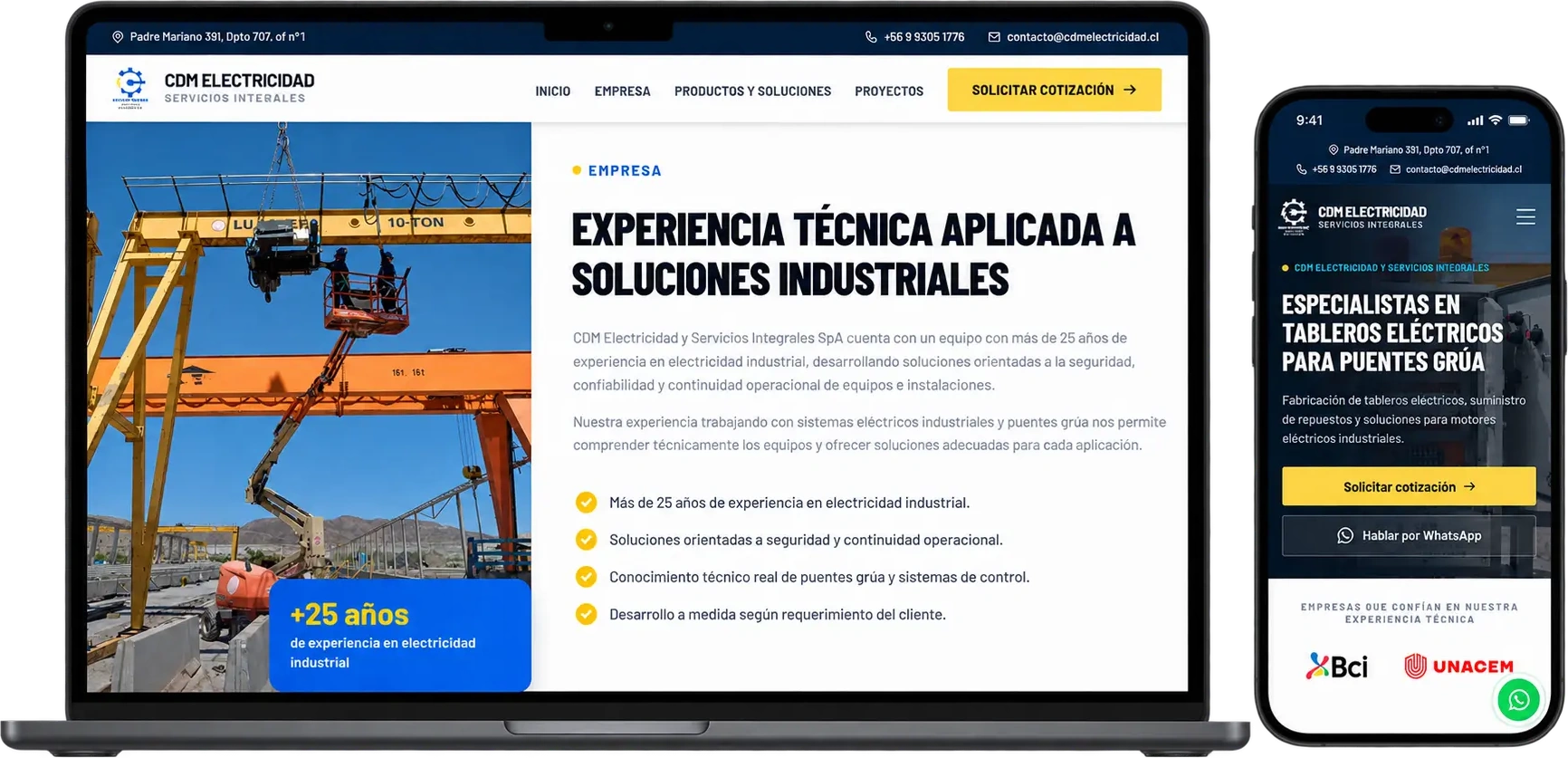Image resolution: width=1568 pixels, height=758 pixels.
Task: Click checkmark beside 'Más de 25 años' item
Action: click(x=586, y=503)
